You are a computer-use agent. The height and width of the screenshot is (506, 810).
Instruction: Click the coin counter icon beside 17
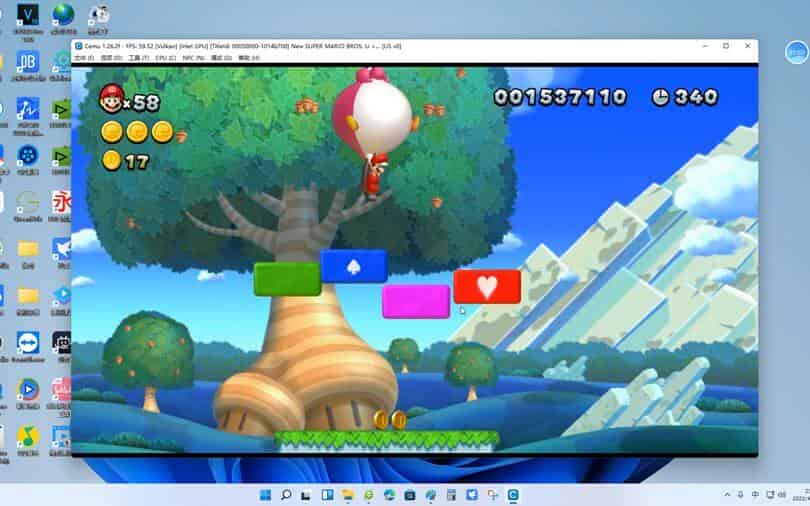coord(111,161)
